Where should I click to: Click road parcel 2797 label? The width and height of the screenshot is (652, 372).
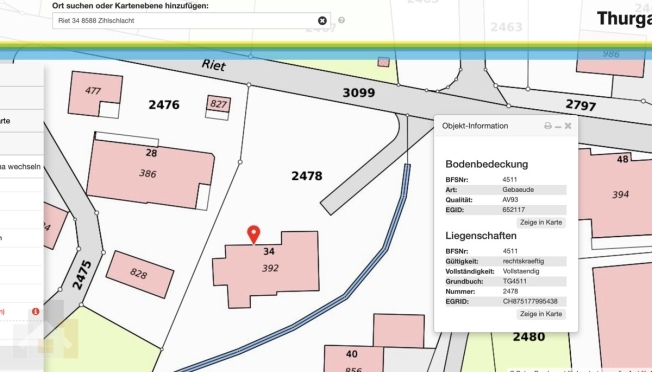(x=581, y=105)
